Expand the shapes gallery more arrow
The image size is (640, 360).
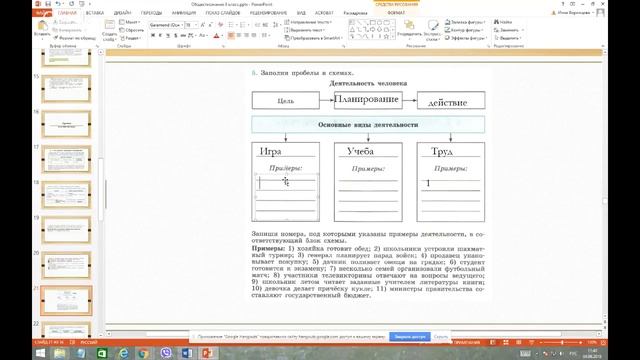point(393,37)
